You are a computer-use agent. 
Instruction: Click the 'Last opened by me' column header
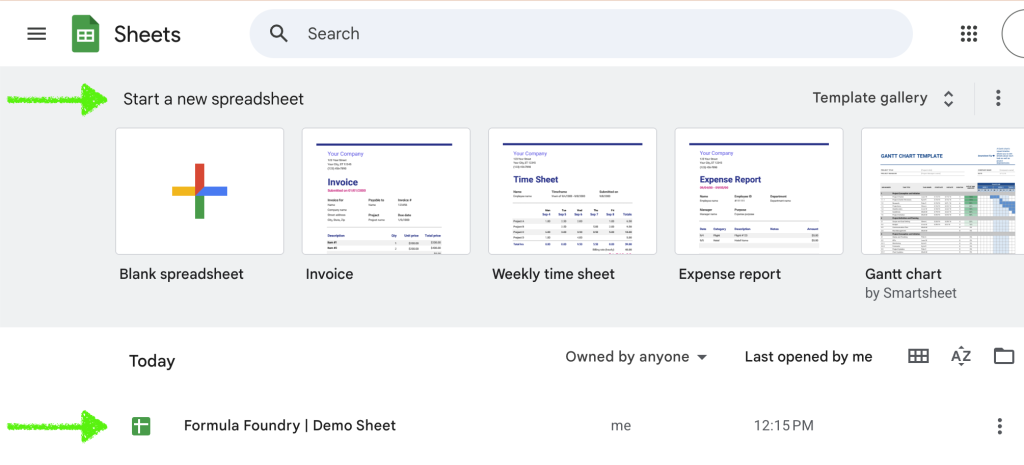[808, 357]
